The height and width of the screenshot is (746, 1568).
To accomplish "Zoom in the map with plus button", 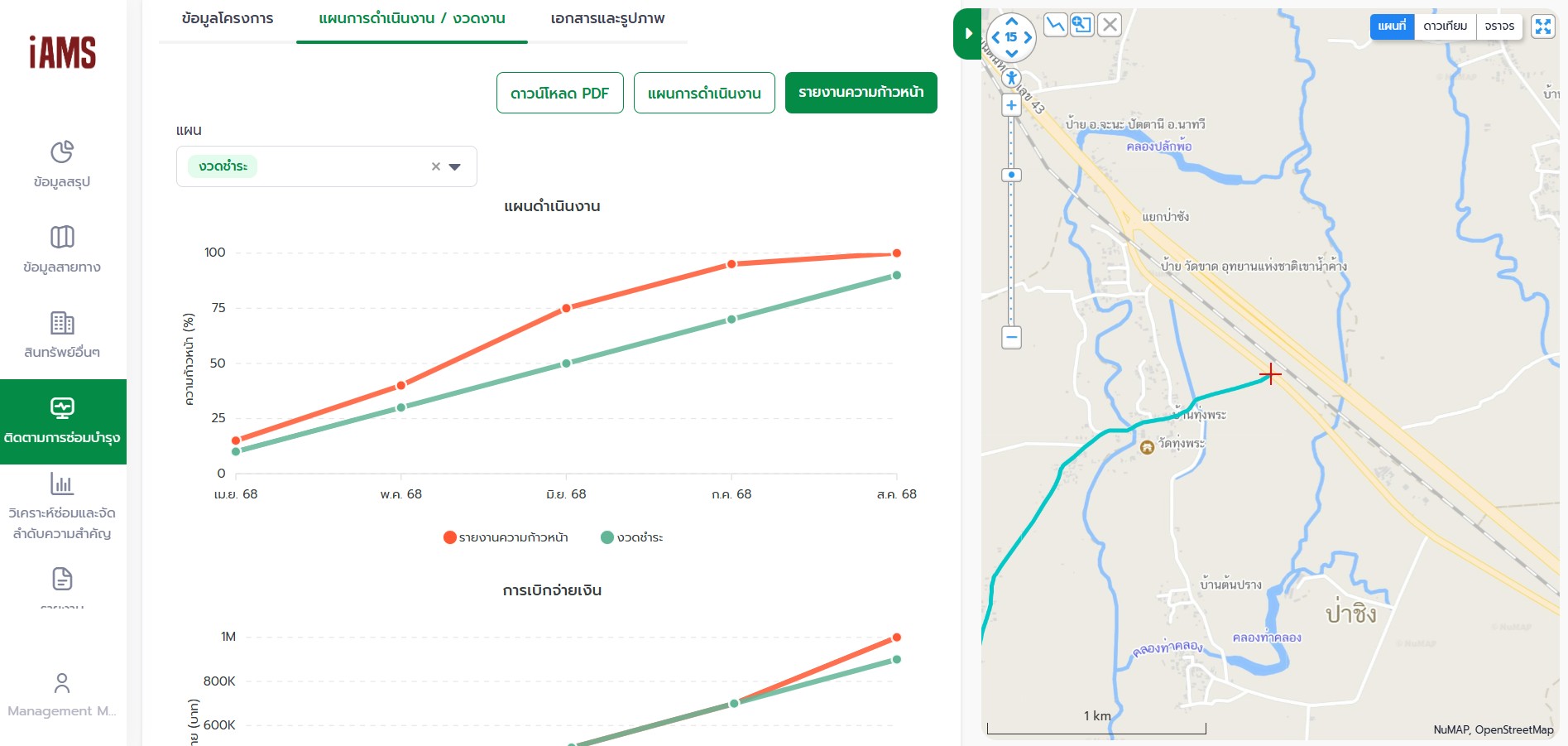I will [x=1011, y=105].
